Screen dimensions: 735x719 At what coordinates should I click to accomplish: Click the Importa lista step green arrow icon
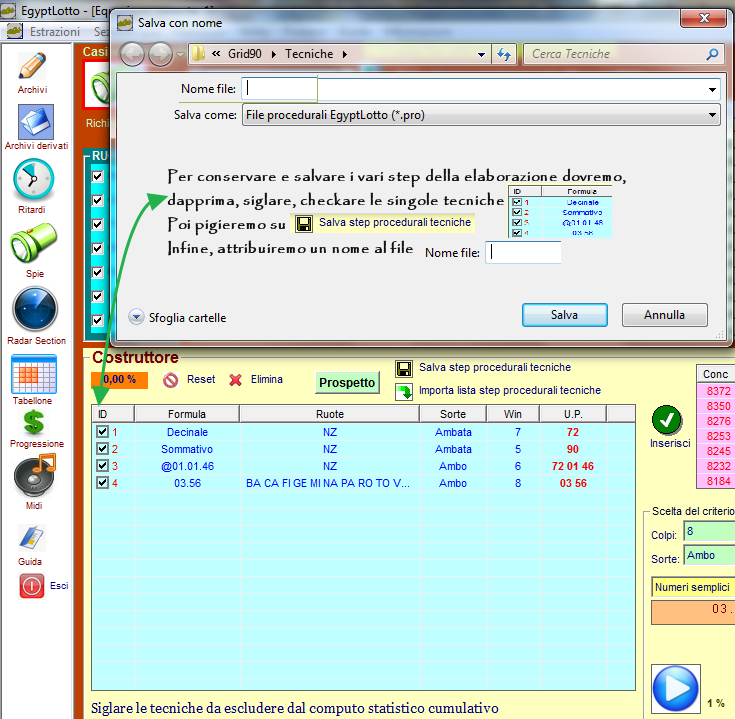pyautogui.click(x=404, y=392)
